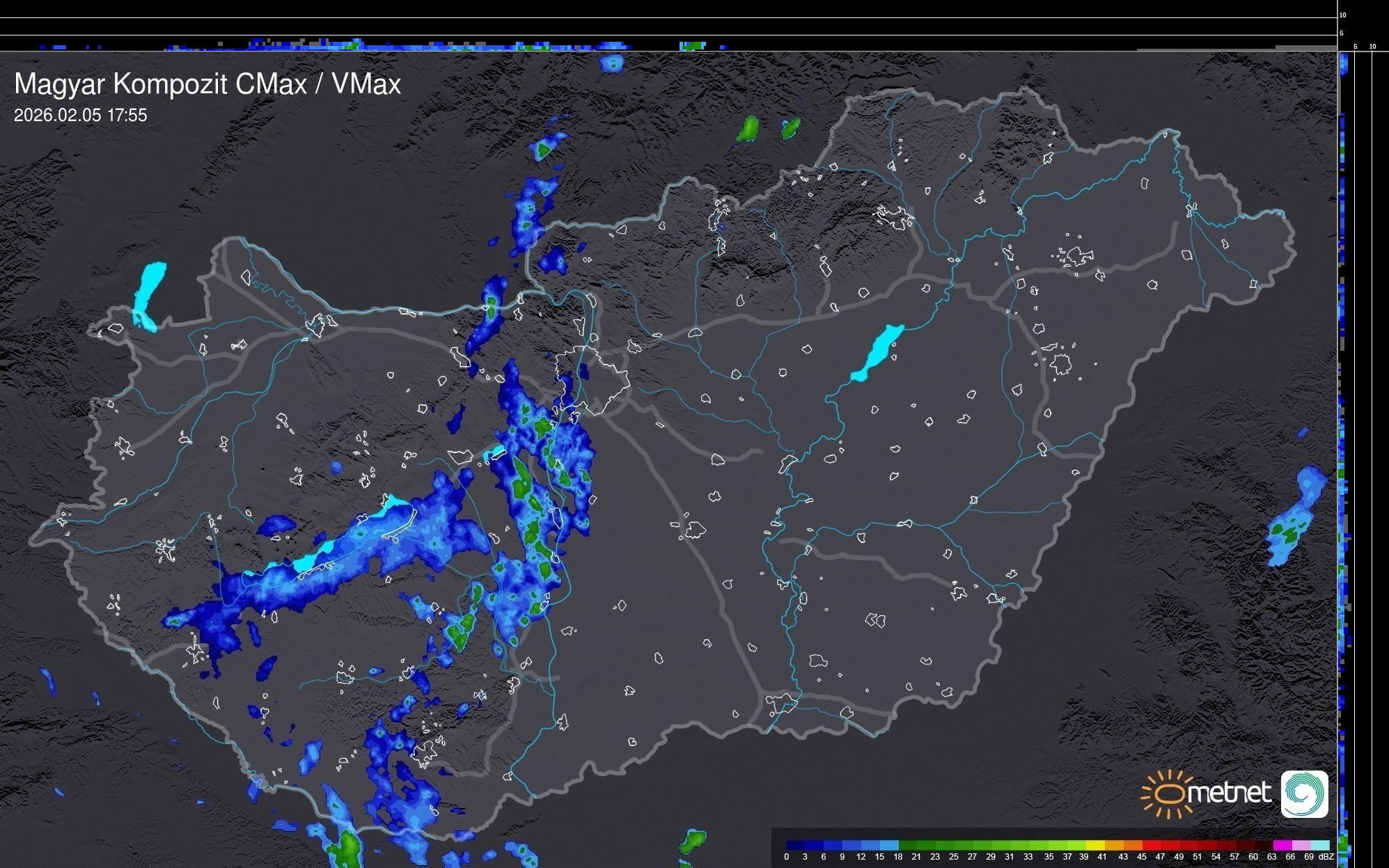The width and height of the screenshot is (1389, 868).
Task: Click the orange 43 dBZ legend swatch
Action: click(1132, 845)
